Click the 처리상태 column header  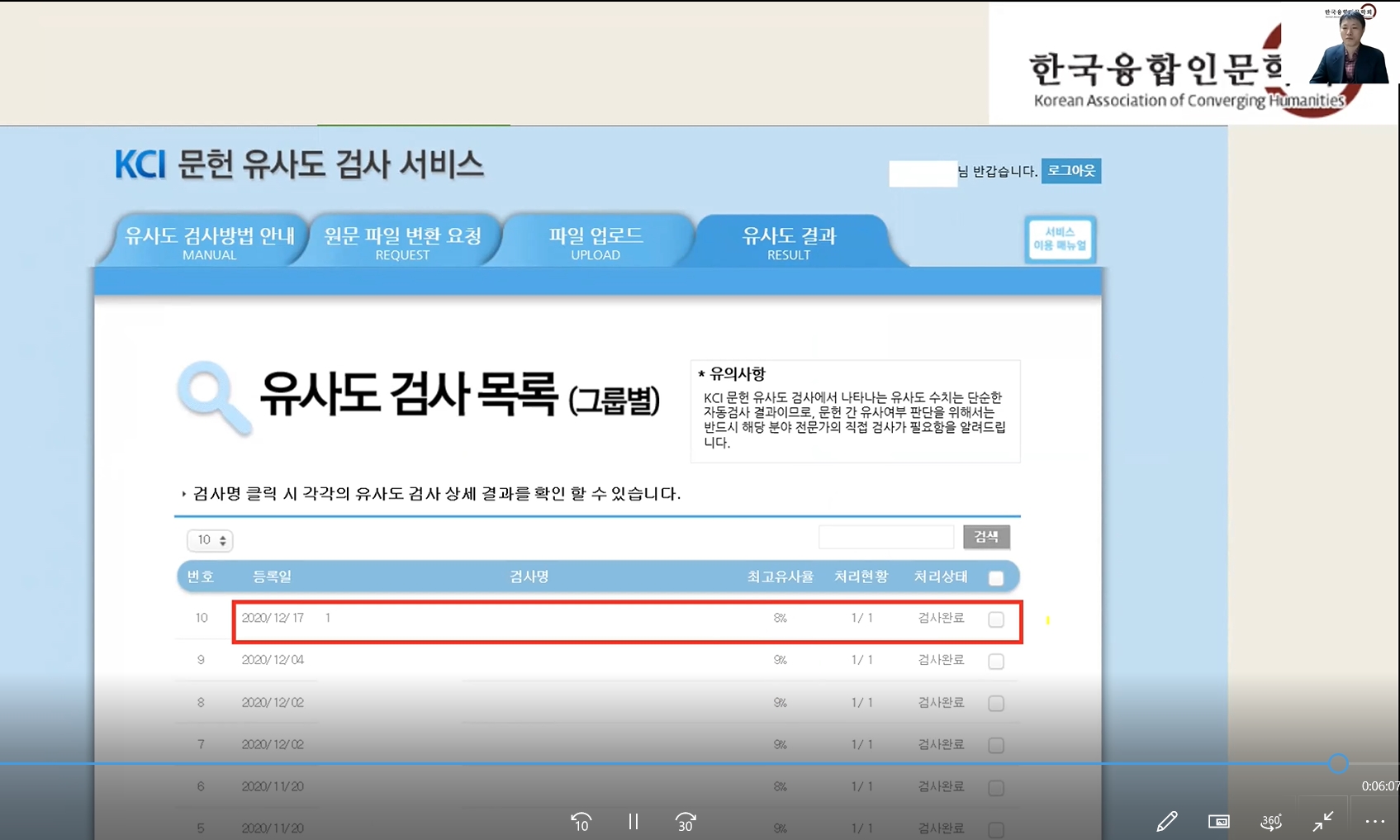(x=941, y=577)
